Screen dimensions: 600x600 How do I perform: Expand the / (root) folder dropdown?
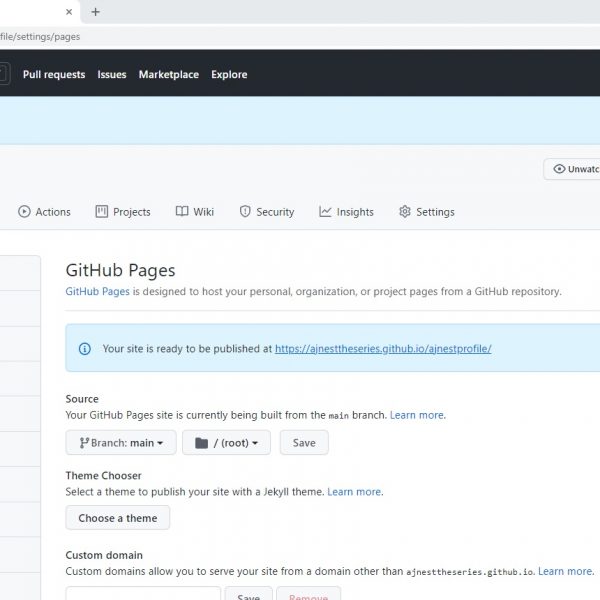click(x=226, y=443)
